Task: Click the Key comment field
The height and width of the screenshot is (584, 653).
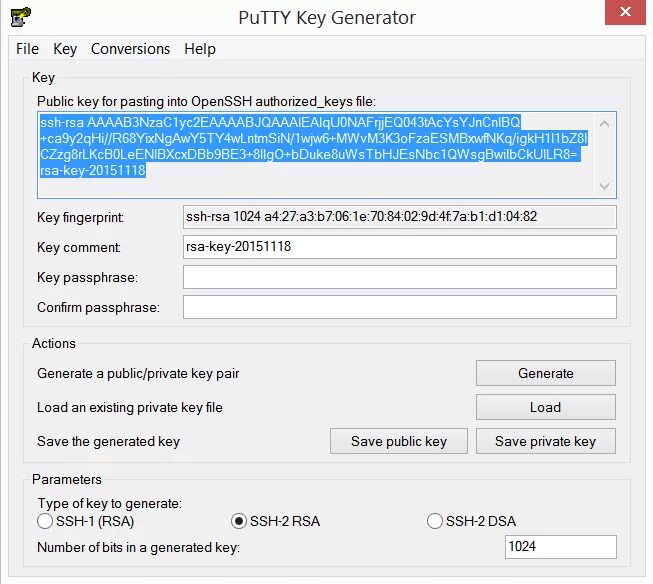Action: coord(400,247)
